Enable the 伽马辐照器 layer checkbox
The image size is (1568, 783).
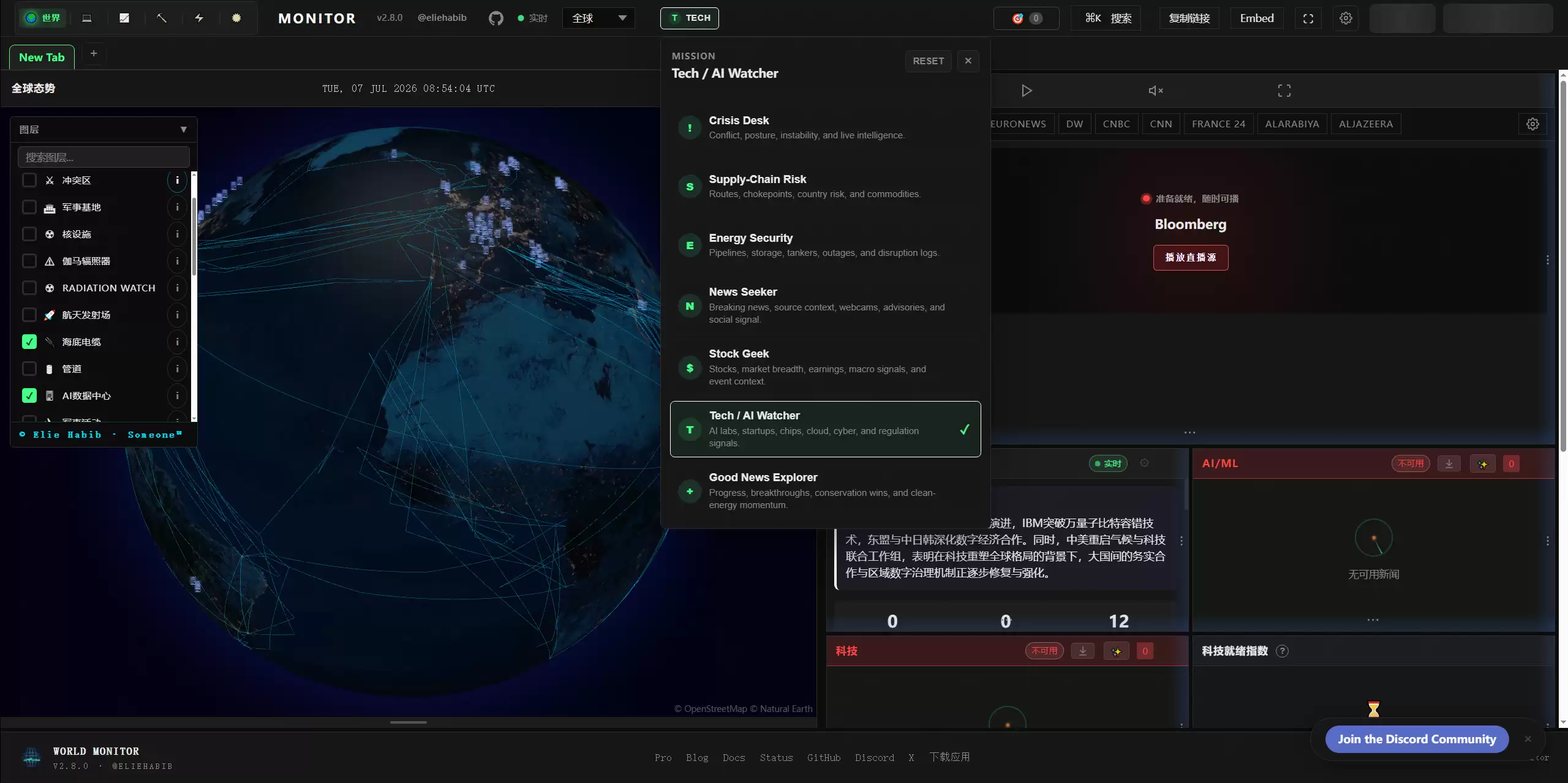point(29,261)
